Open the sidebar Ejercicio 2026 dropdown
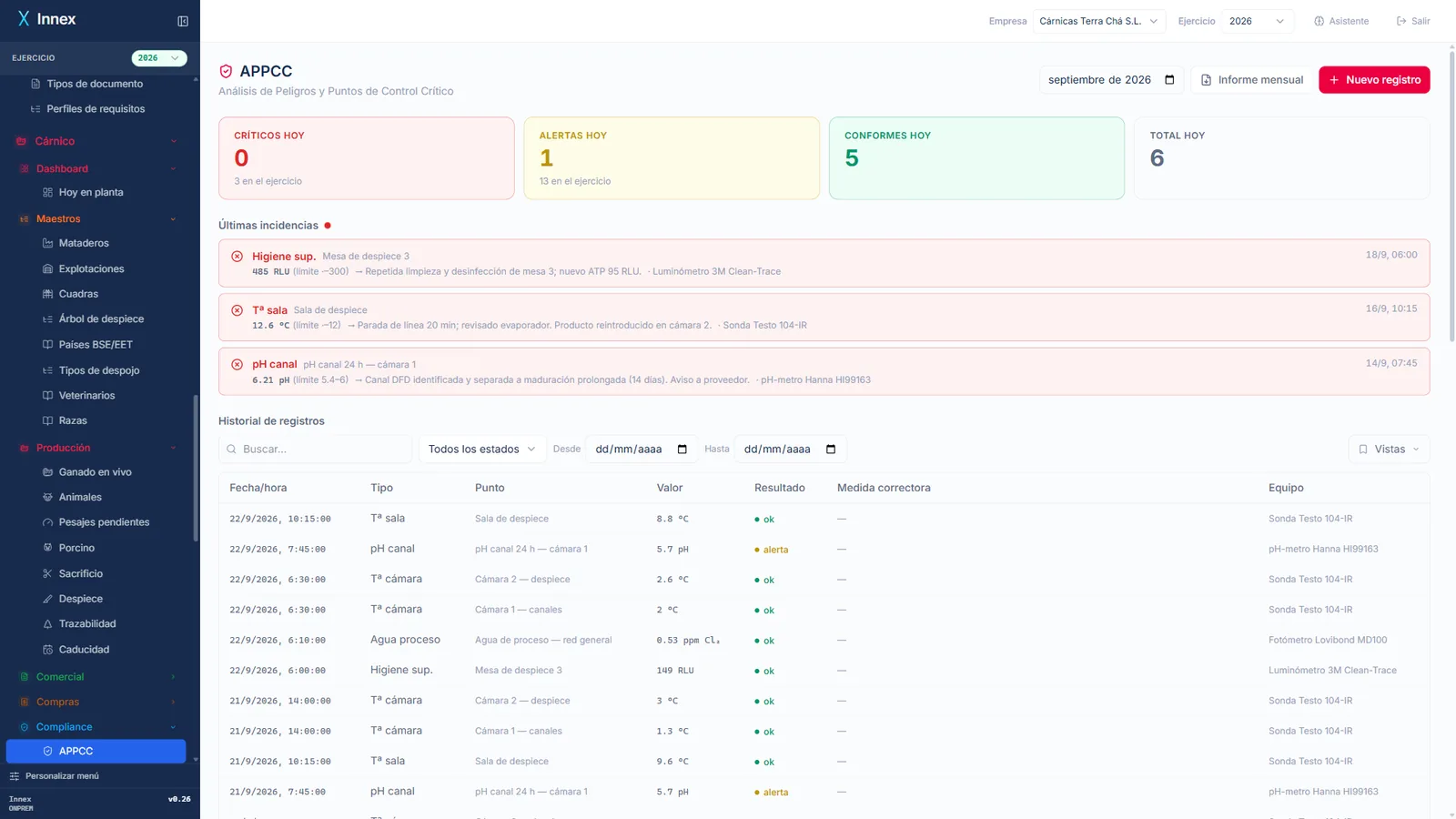Image resolution: width=1456 pixels, height=819 pixels. pyautogui.click(x=159, y=58)
